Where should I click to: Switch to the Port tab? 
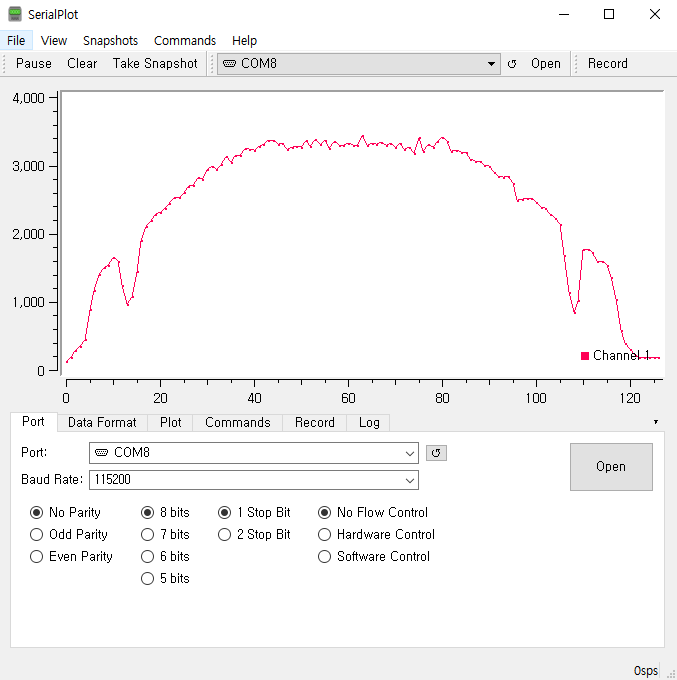click(x=33, y=422)
